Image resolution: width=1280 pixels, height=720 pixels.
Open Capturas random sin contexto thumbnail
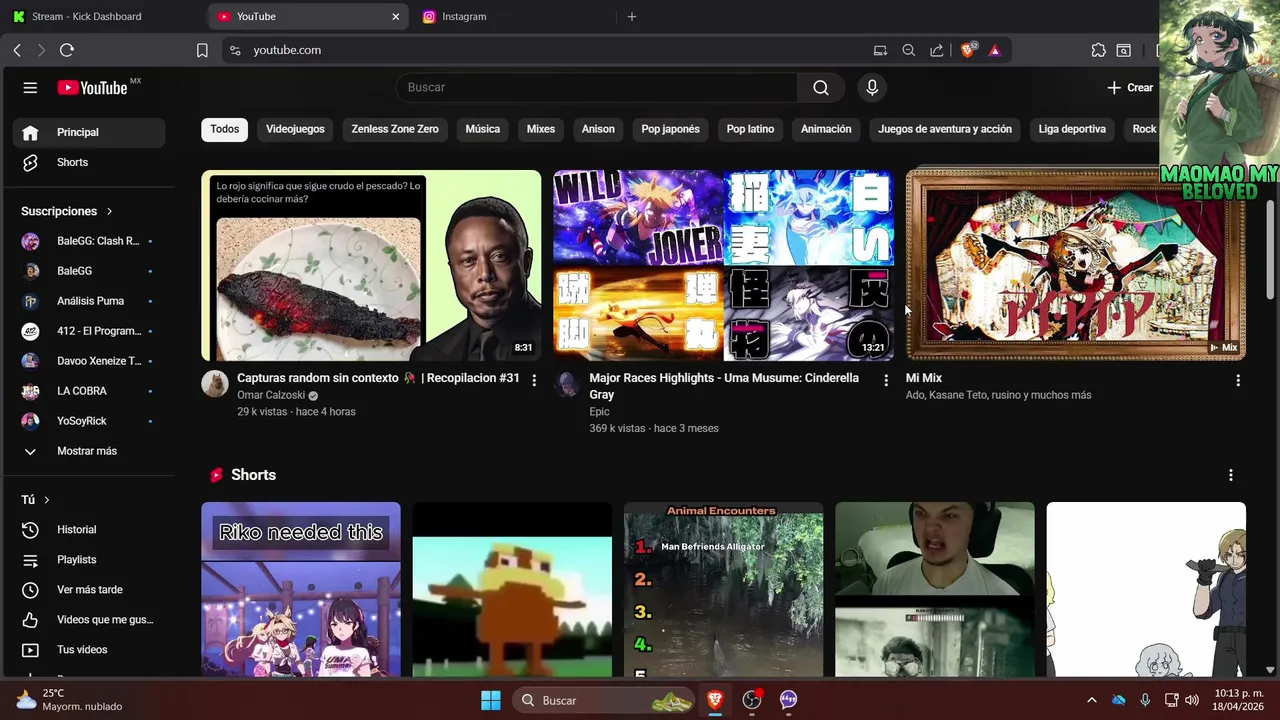click(x=371, y=265)
